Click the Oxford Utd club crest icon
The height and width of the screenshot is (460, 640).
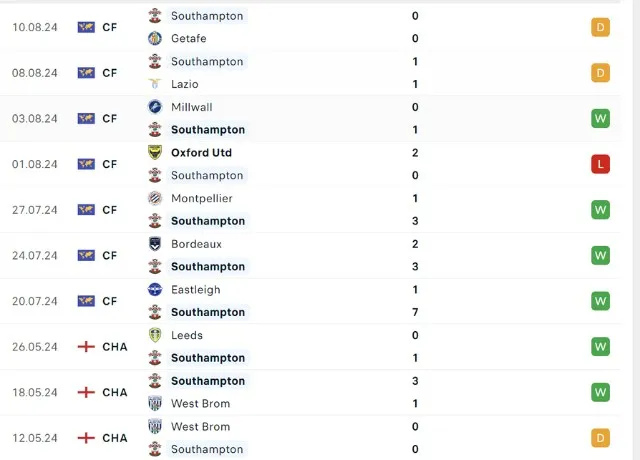[x=155, y=153]
